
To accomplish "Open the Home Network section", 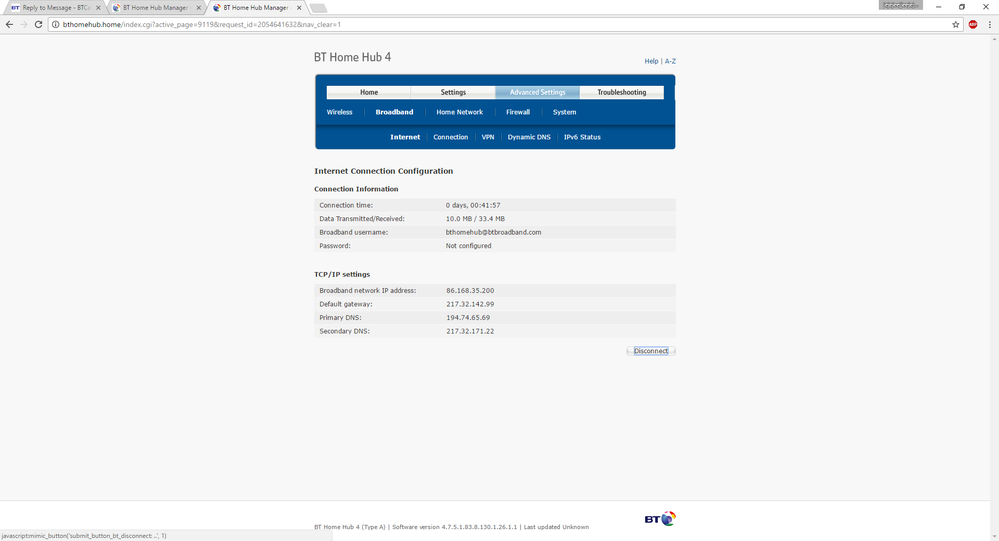I will tap(459, 112).
